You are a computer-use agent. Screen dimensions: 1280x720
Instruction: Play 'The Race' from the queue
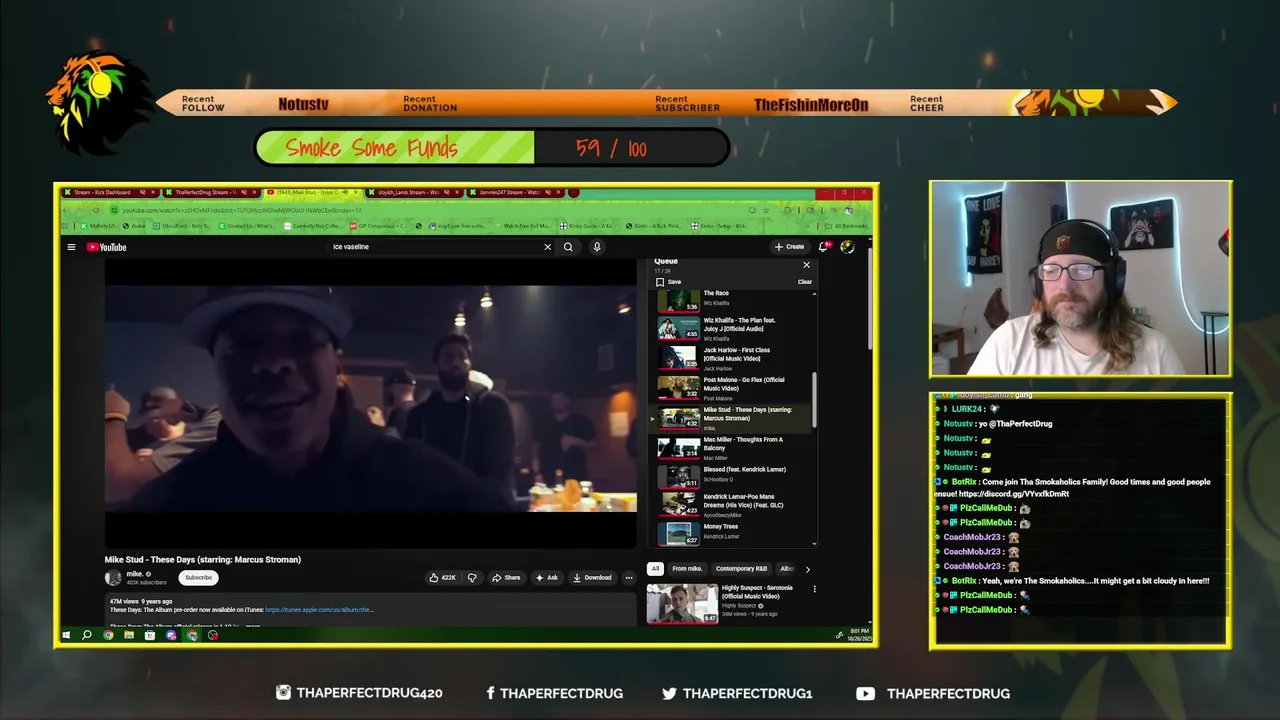735,298
